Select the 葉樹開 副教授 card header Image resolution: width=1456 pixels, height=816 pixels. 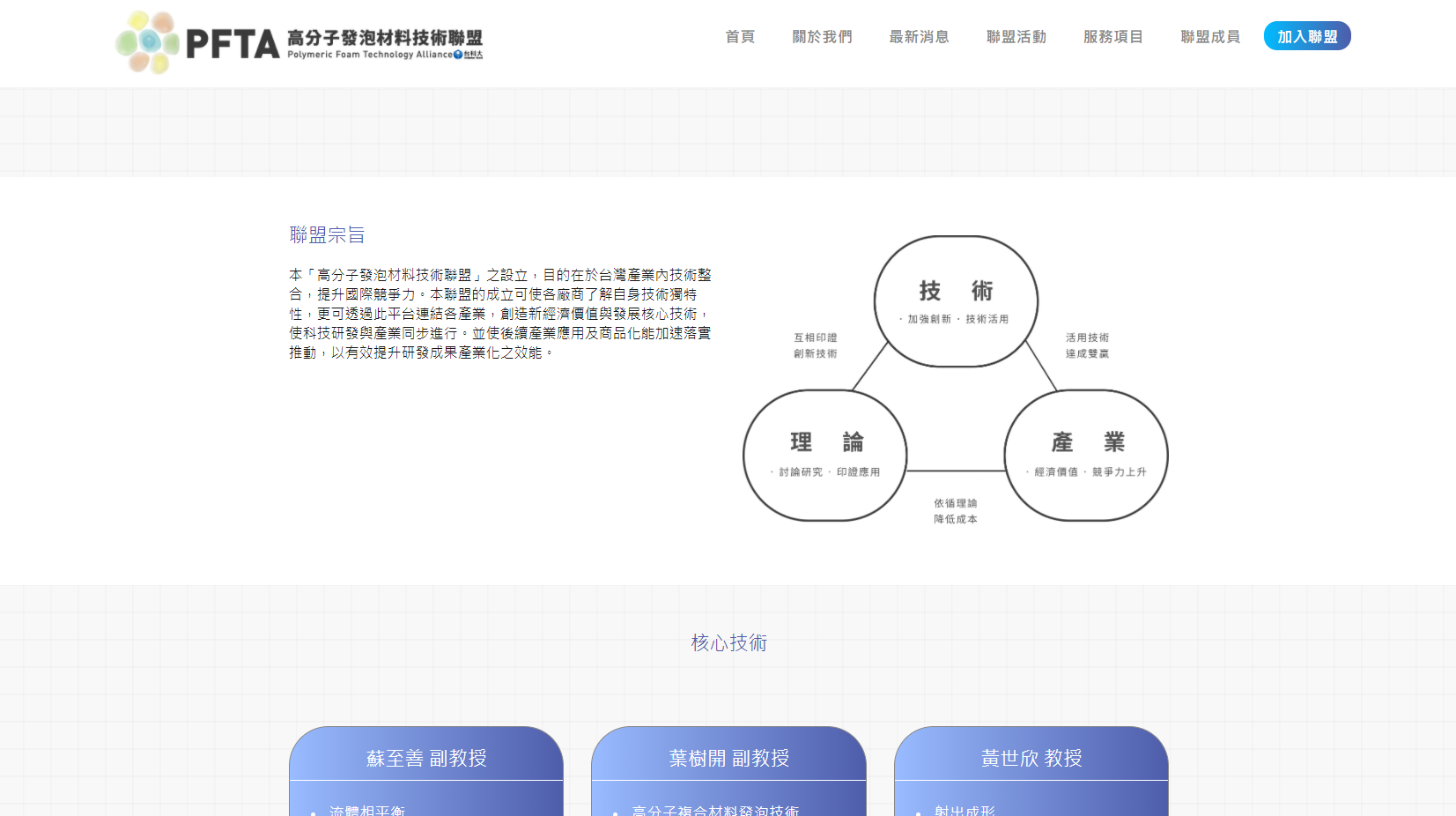pyautogui.click(x=728, y=758)
